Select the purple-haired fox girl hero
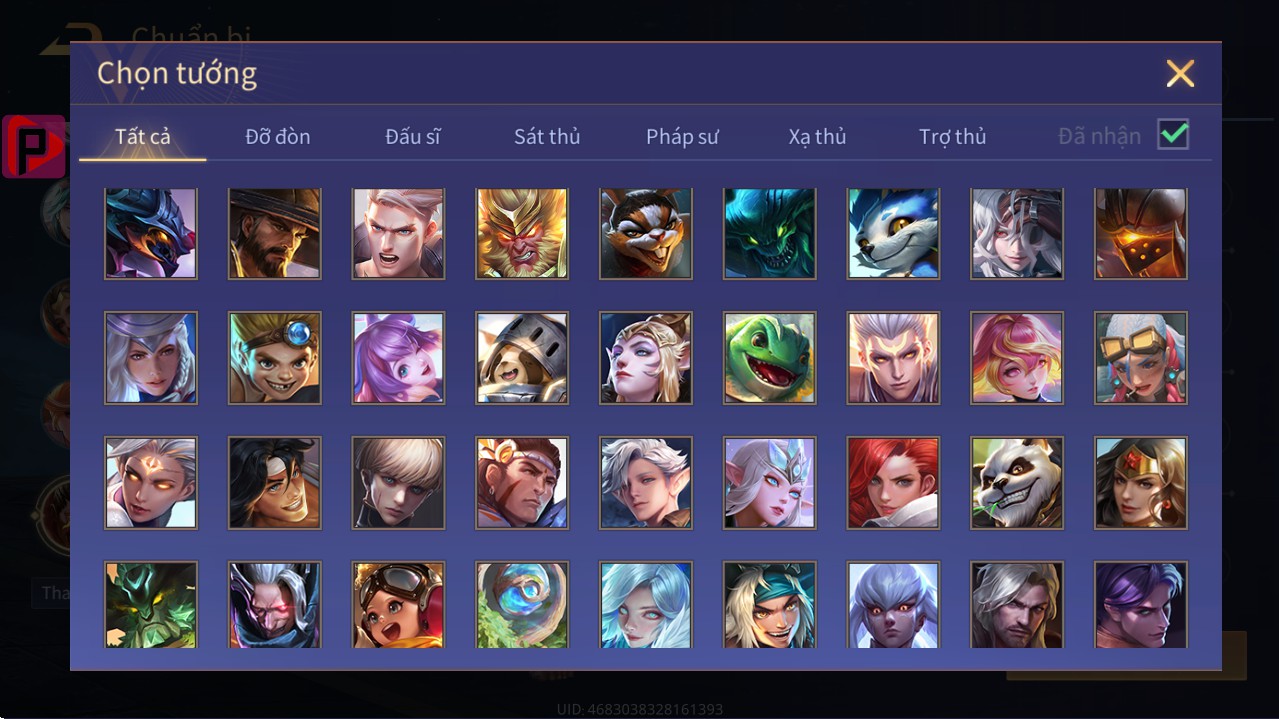Image resolution: width=1279 pixels, height=719 pixels. click(398, 358)
